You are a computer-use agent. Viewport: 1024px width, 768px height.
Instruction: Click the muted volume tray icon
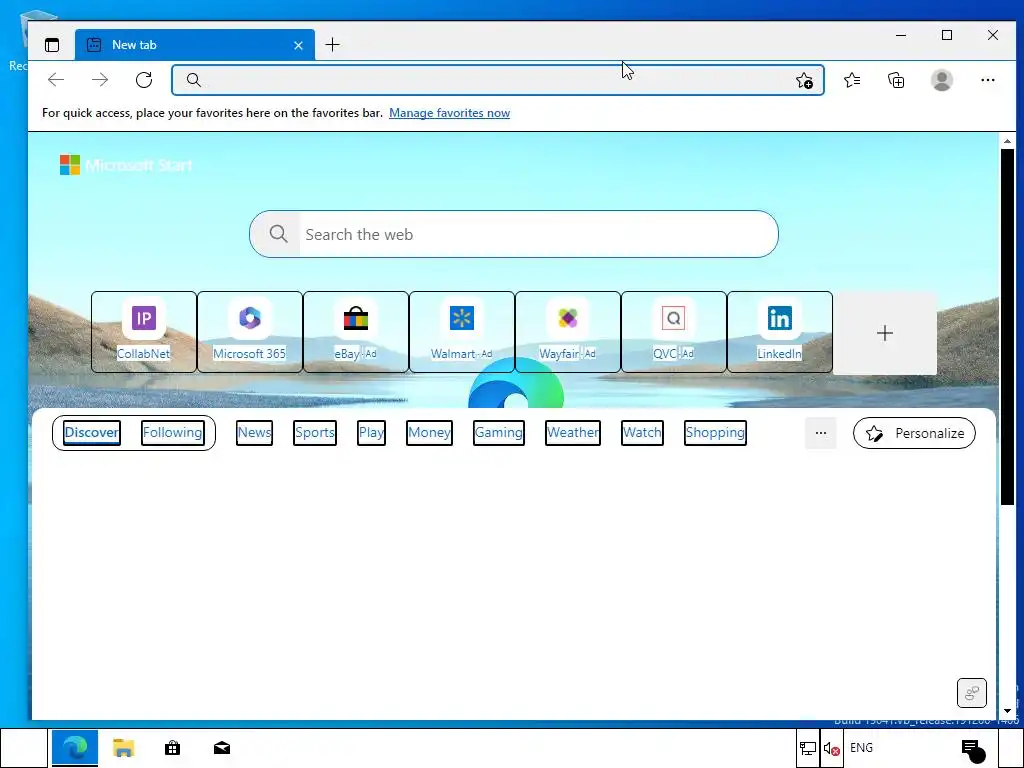[831, 748]
